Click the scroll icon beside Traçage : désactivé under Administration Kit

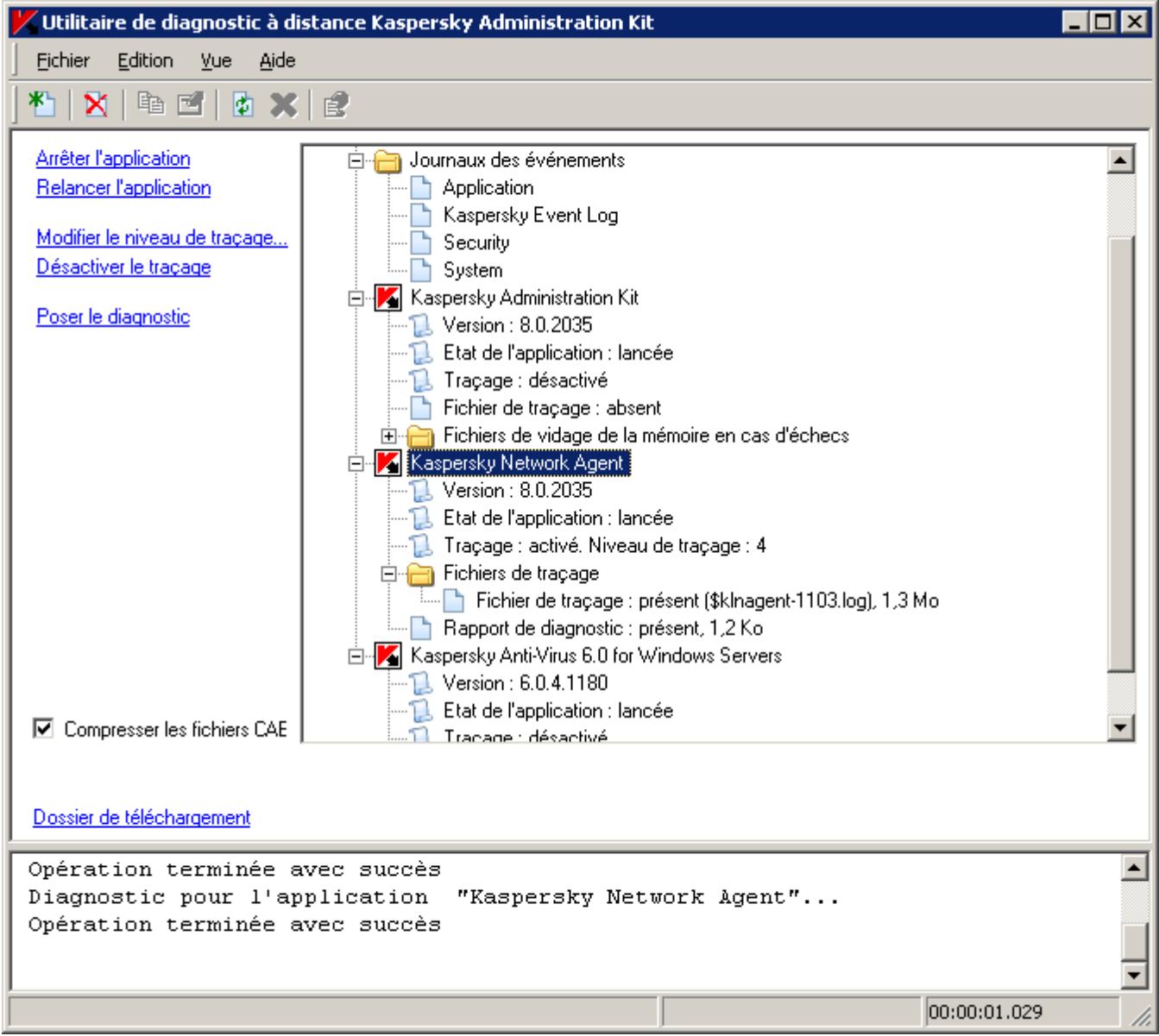point(420,380)
